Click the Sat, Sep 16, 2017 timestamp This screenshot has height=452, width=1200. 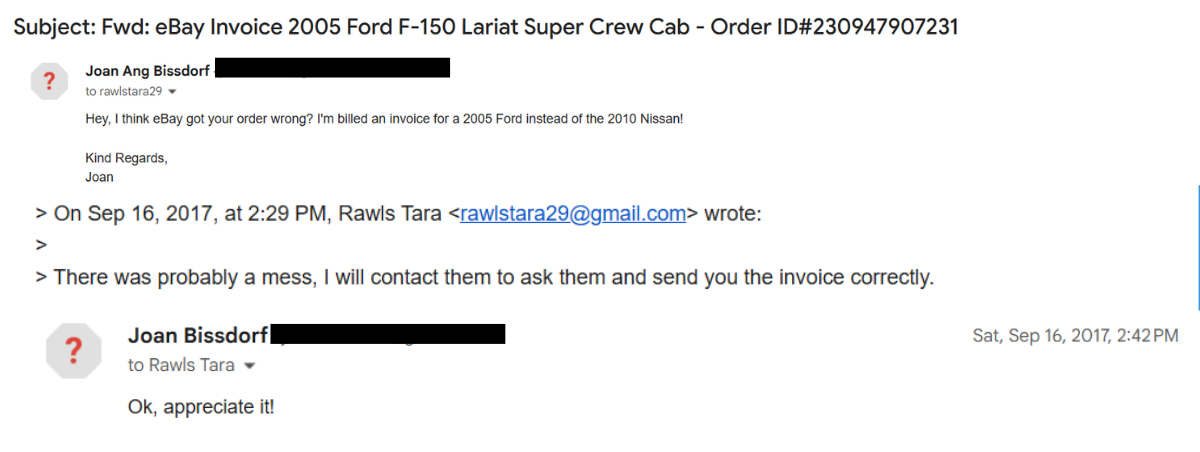click(1075, 336)
